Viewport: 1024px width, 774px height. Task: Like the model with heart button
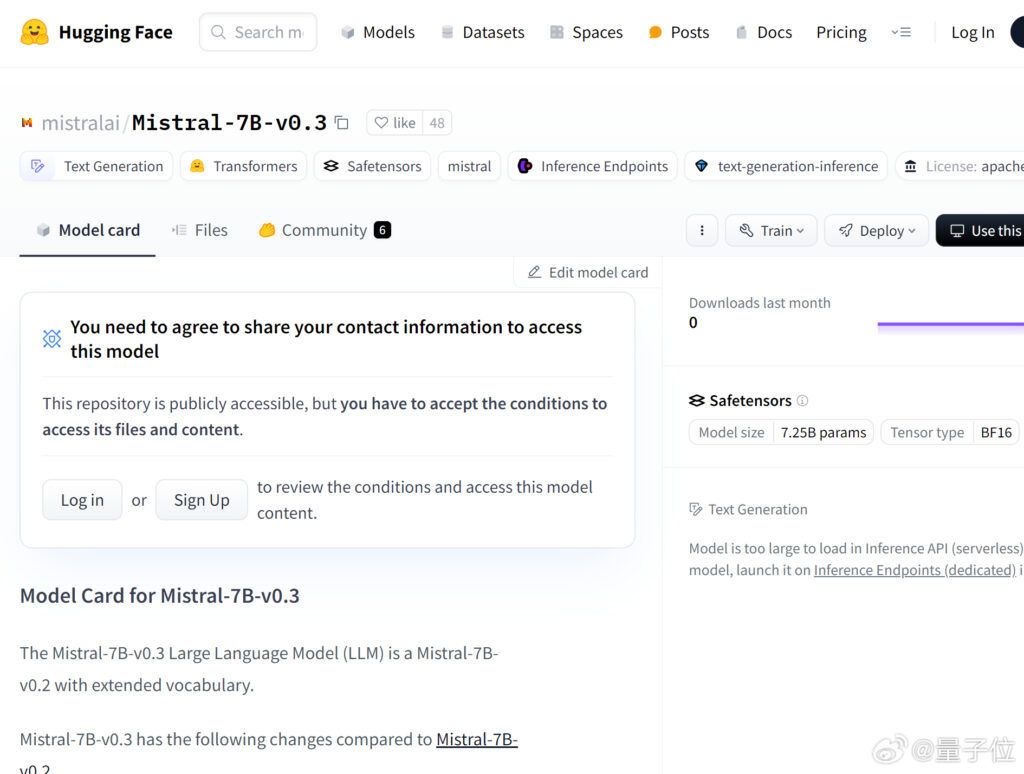pos(395,123)
